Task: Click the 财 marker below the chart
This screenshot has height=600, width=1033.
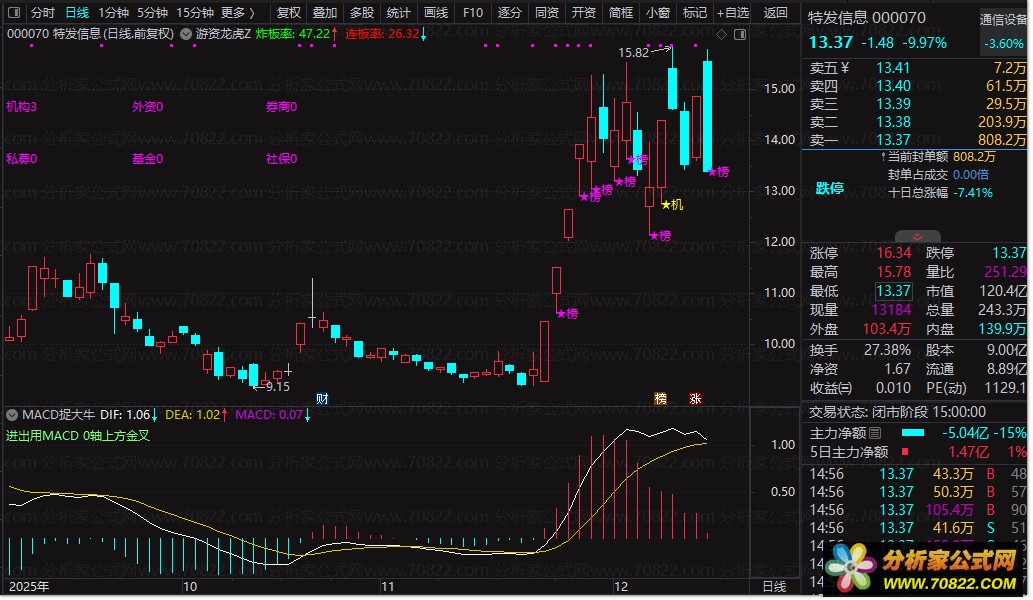Action: pyautogui.click(x=322, y=398)
